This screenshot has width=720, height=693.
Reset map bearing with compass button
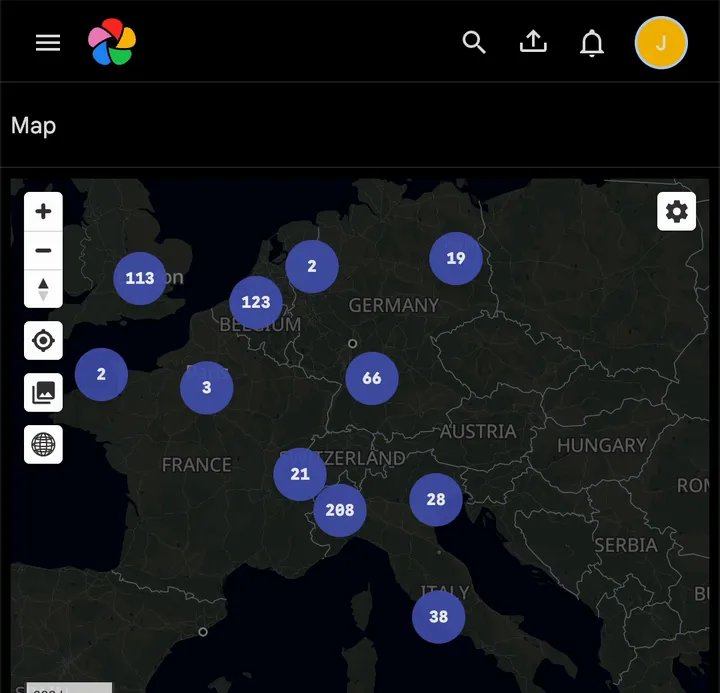click(x=43, y=289)
